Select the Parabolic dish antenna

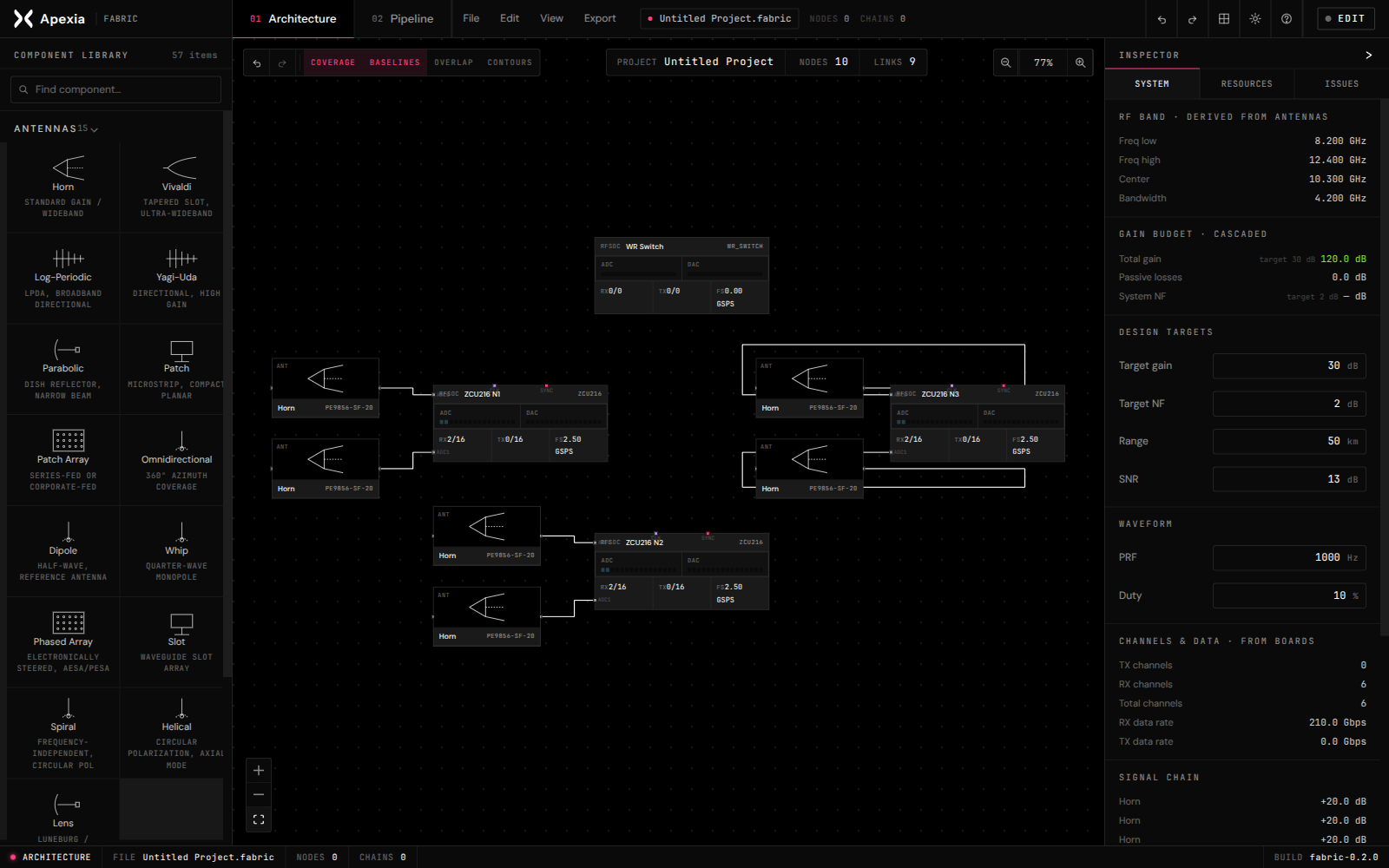point(63,370)
